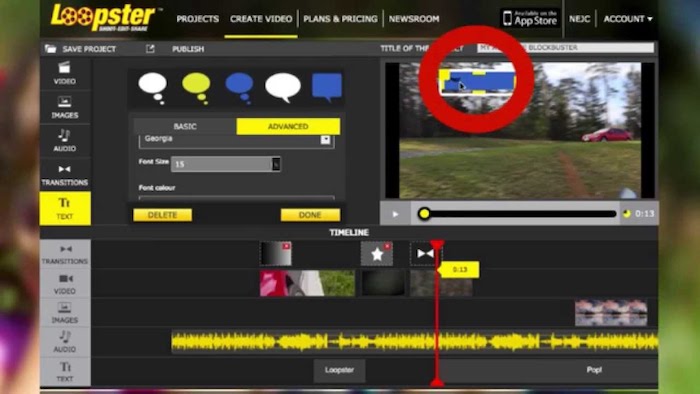Choose the white oval speech bubble
700x394 pixels.
[x=283, y=87]
